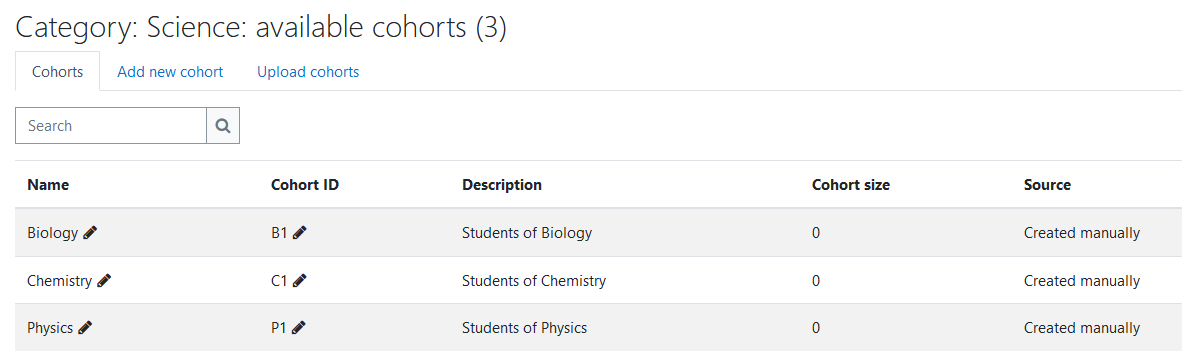The height and width of the screenshot is (362, 1182).
Task: Edit the Biology cohort name with its pencil icon
Action: [90, 234]
